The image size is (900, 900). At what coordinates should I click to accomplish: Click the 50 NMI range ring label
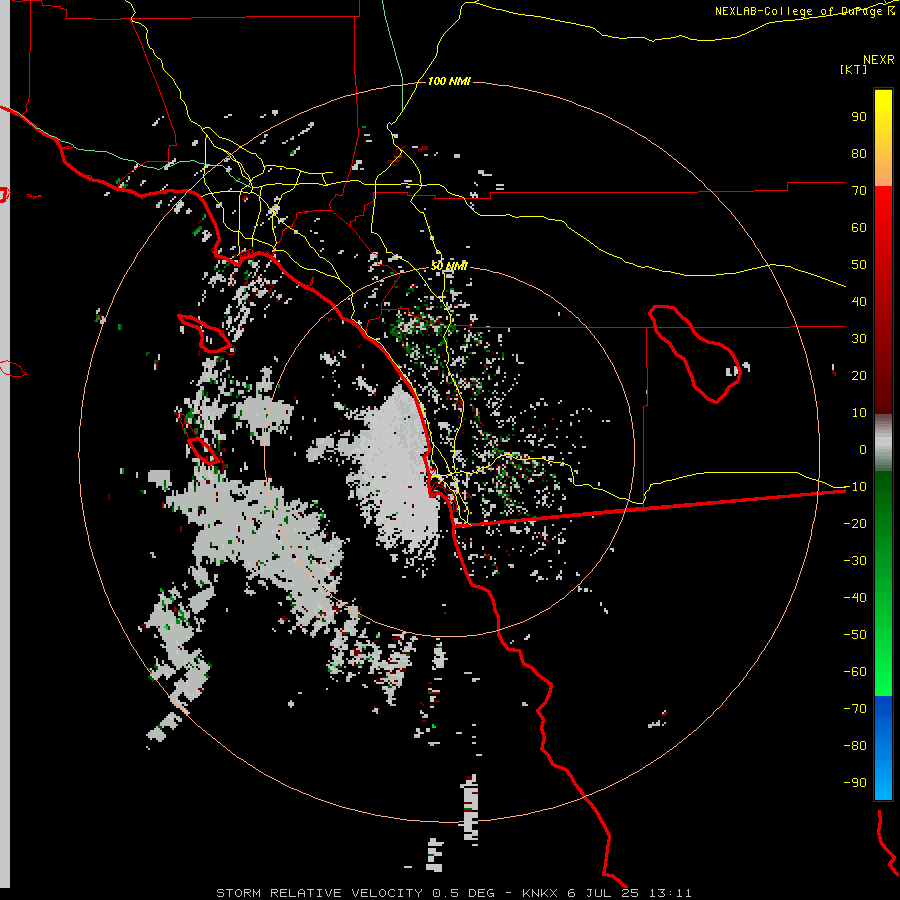coord(449,266)
